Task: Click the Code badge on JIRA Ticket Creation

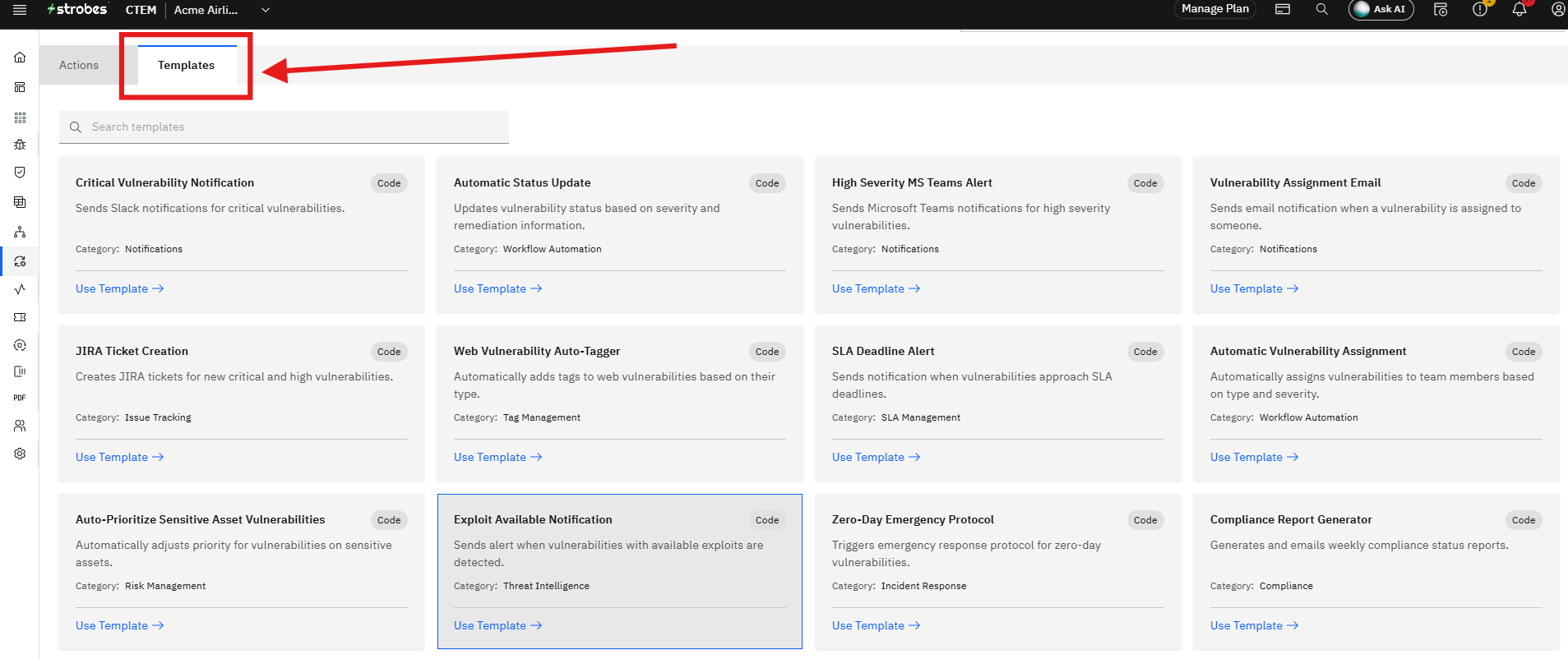Action: (x=389, y=352)
